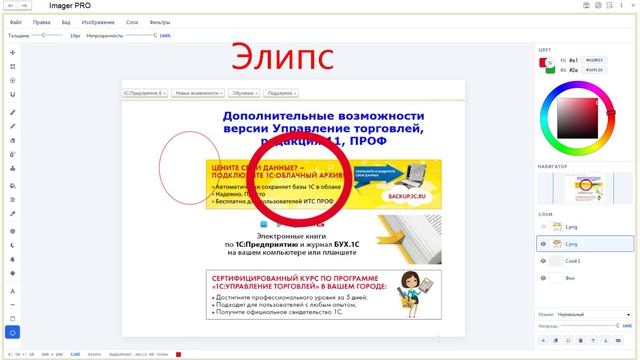Select the Pencil tool below the brush
The height and width of the screenshot is (360, 640).
(13, 126)
